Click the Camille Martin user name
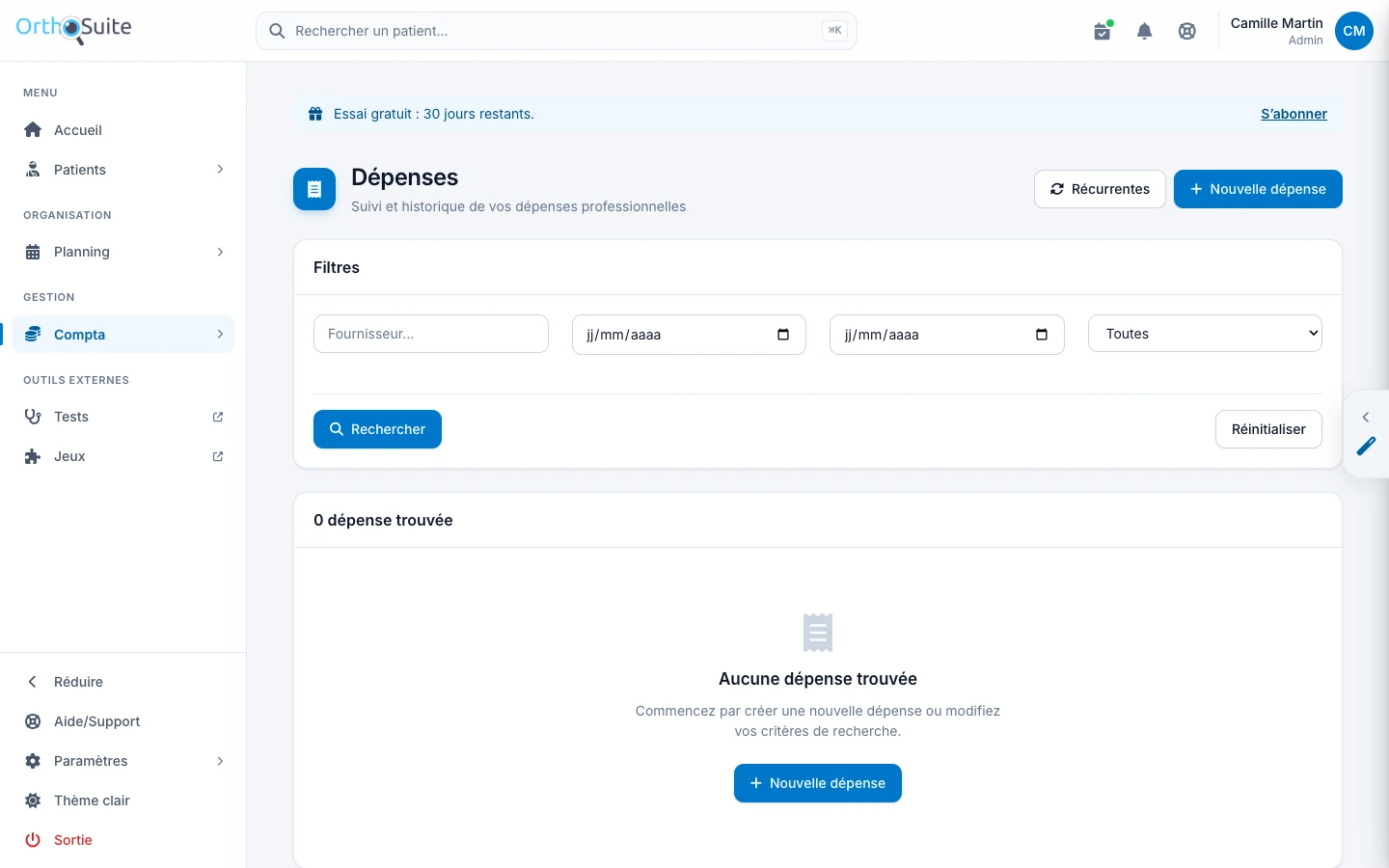 (x=1276, y=23)
